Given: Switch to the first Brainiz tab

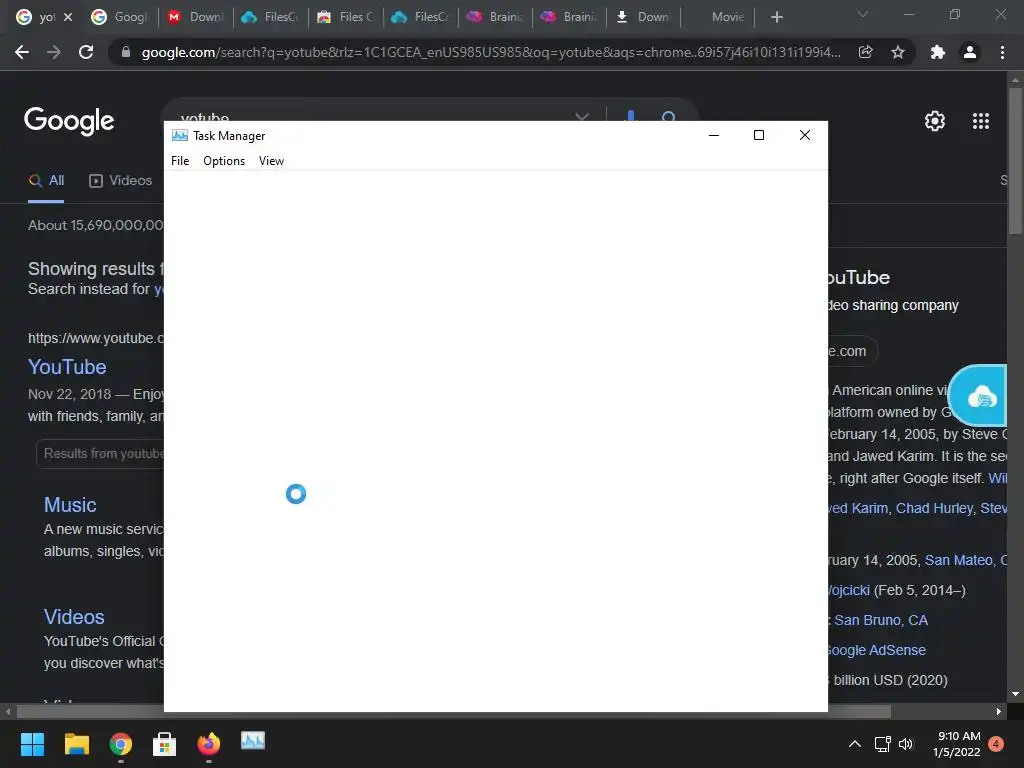Looking at the screenshot, I should pos(496,17).
